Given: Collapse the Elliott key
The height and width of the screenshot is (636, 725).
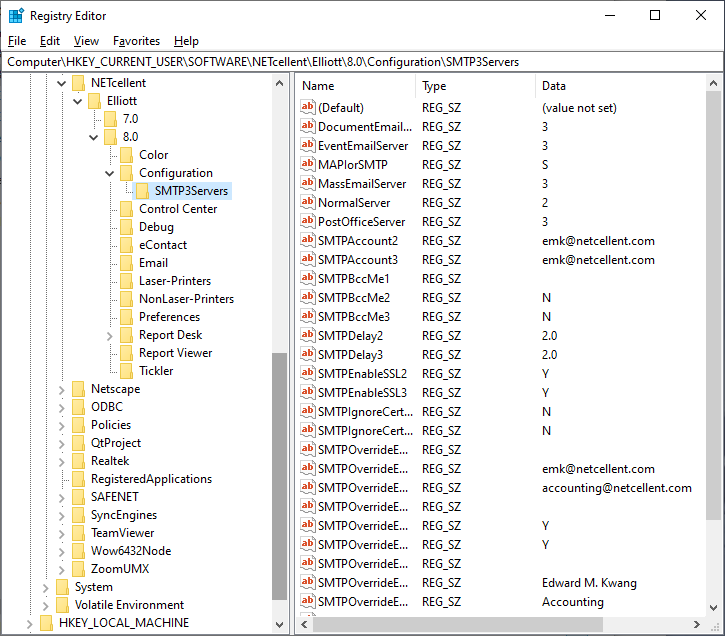Looking at the screenshot, I should click(x=78, y=101).
